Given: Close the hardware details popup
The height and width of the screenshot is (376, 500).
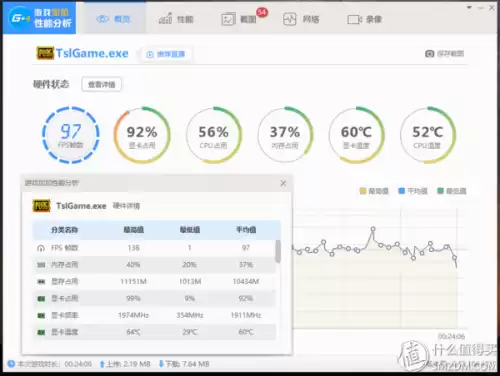Looking at the screenshot, I should (x=283, y=183).
